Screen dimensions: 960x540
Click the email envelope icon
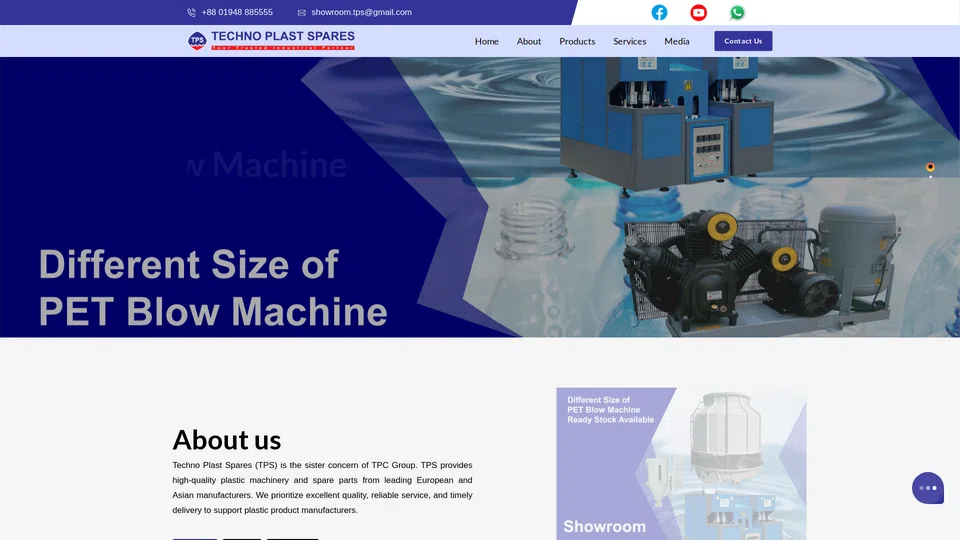(x=302, y=12)
